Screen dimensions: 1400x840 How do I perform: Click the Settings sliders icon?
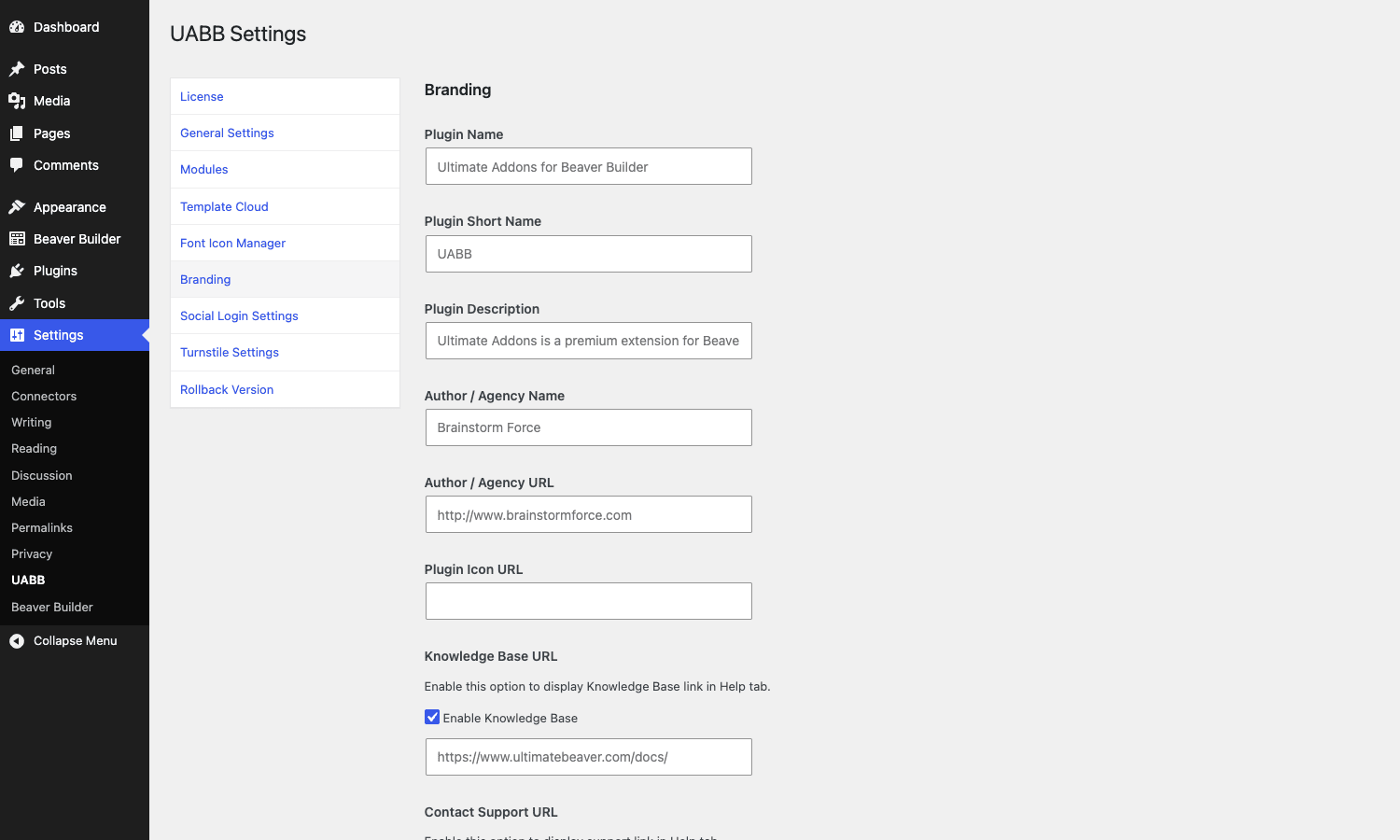(17, 335)
